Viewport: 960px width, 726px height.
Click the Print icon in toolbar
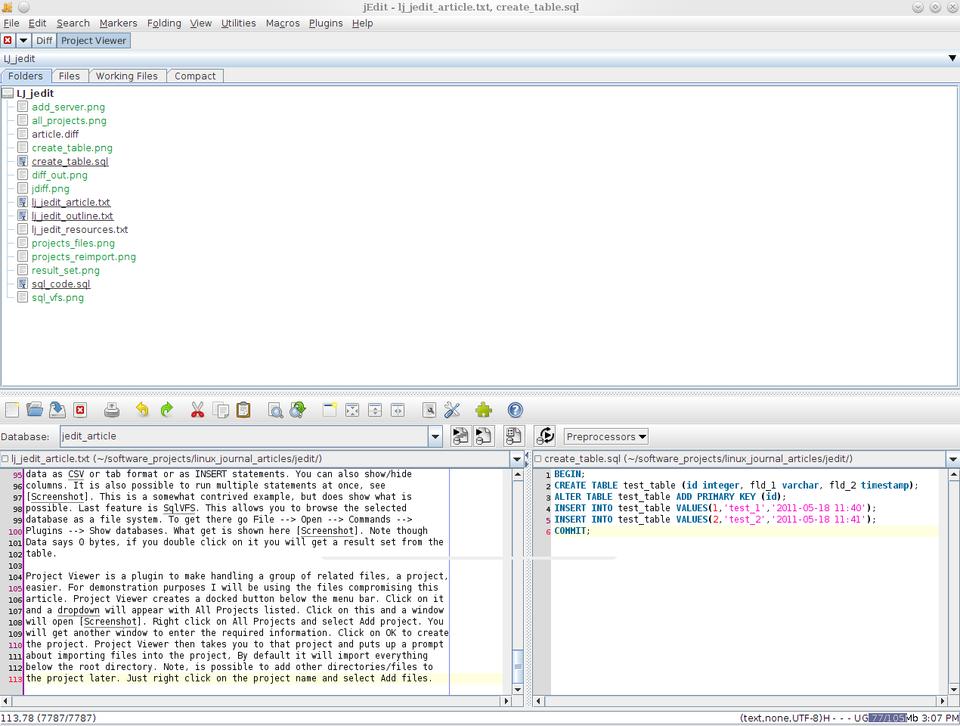click(x=112, y=410)
